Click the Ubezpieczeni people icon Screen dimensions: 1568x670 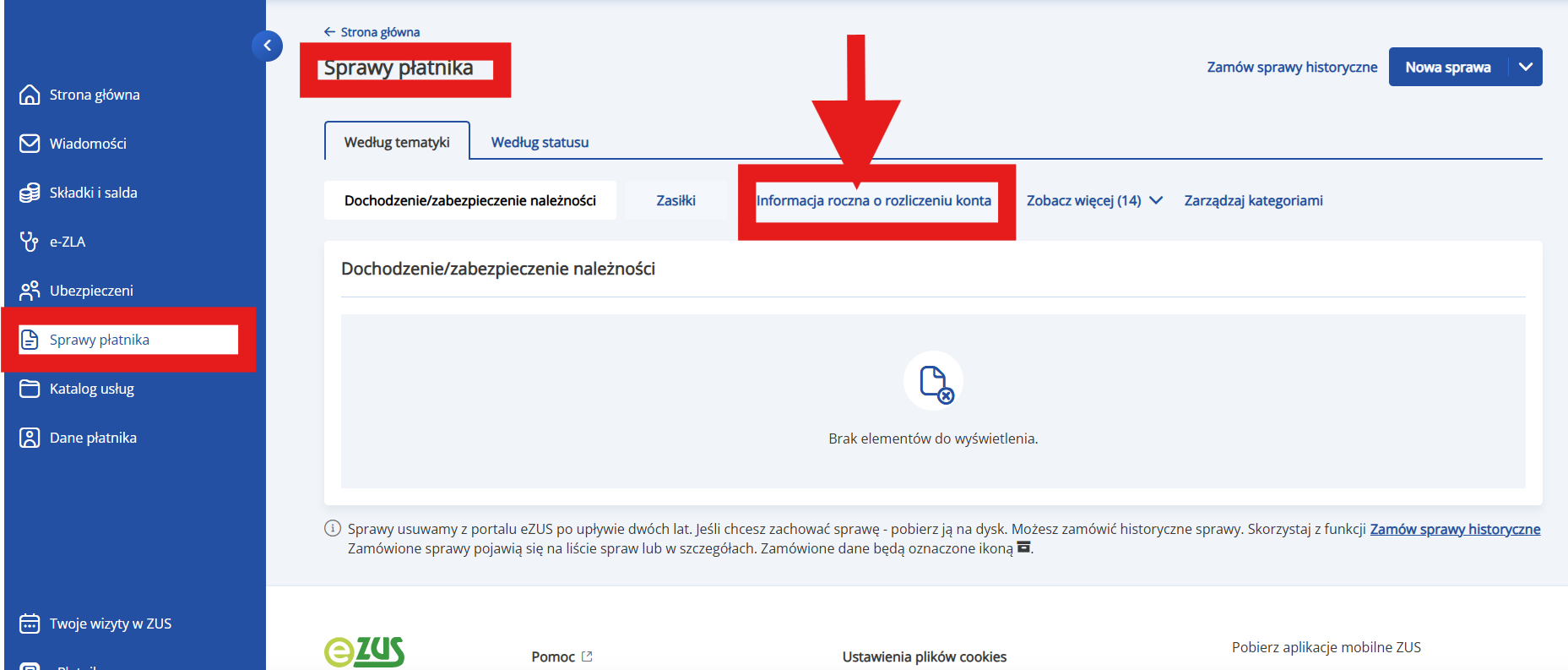[x=30, y=291]
